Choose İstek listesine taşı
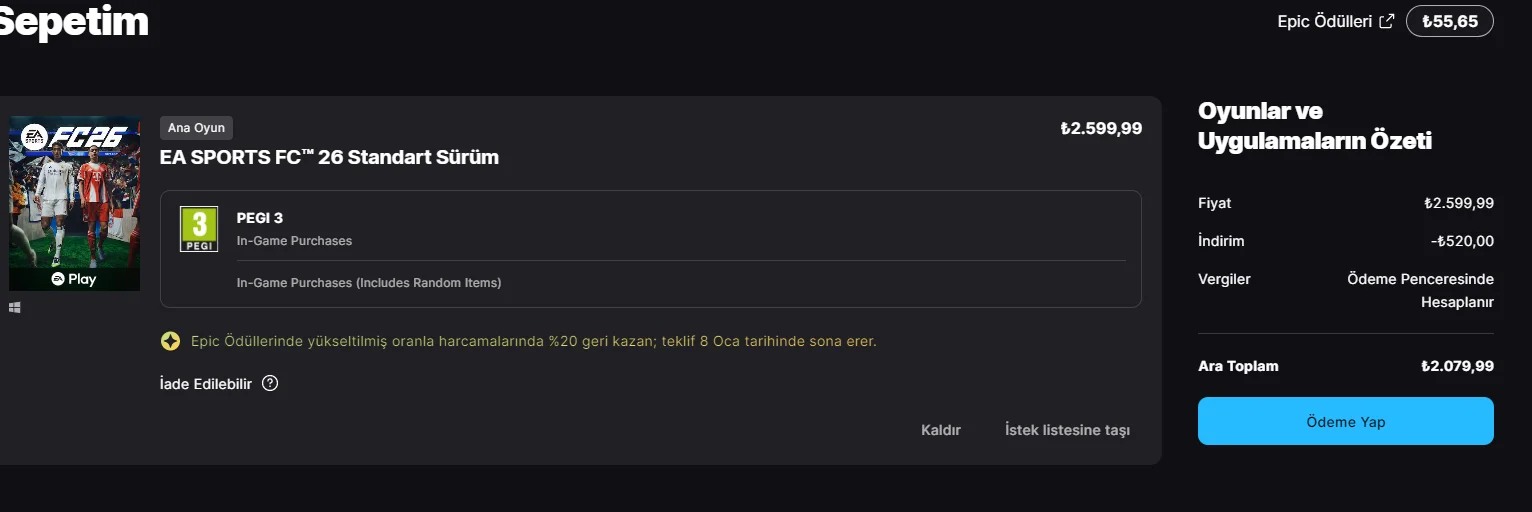The width and height of the screenshot is (1532, 512). tap(1067, 430)
